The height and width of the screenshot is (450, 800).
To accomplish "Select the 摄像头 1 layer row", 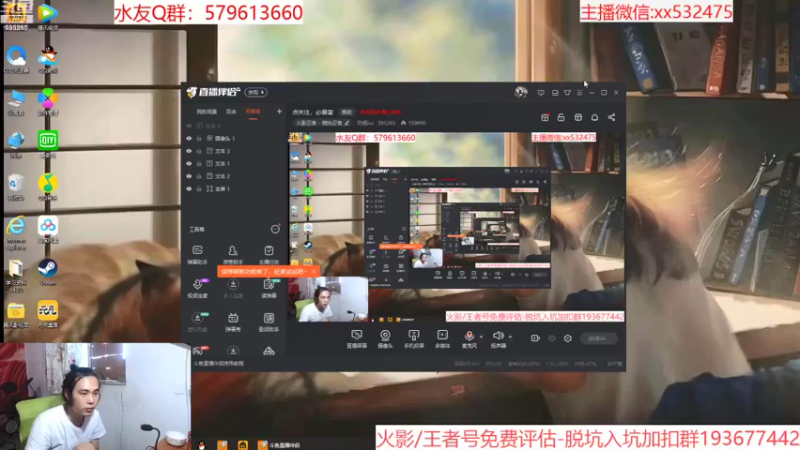I will click(234, 138).
